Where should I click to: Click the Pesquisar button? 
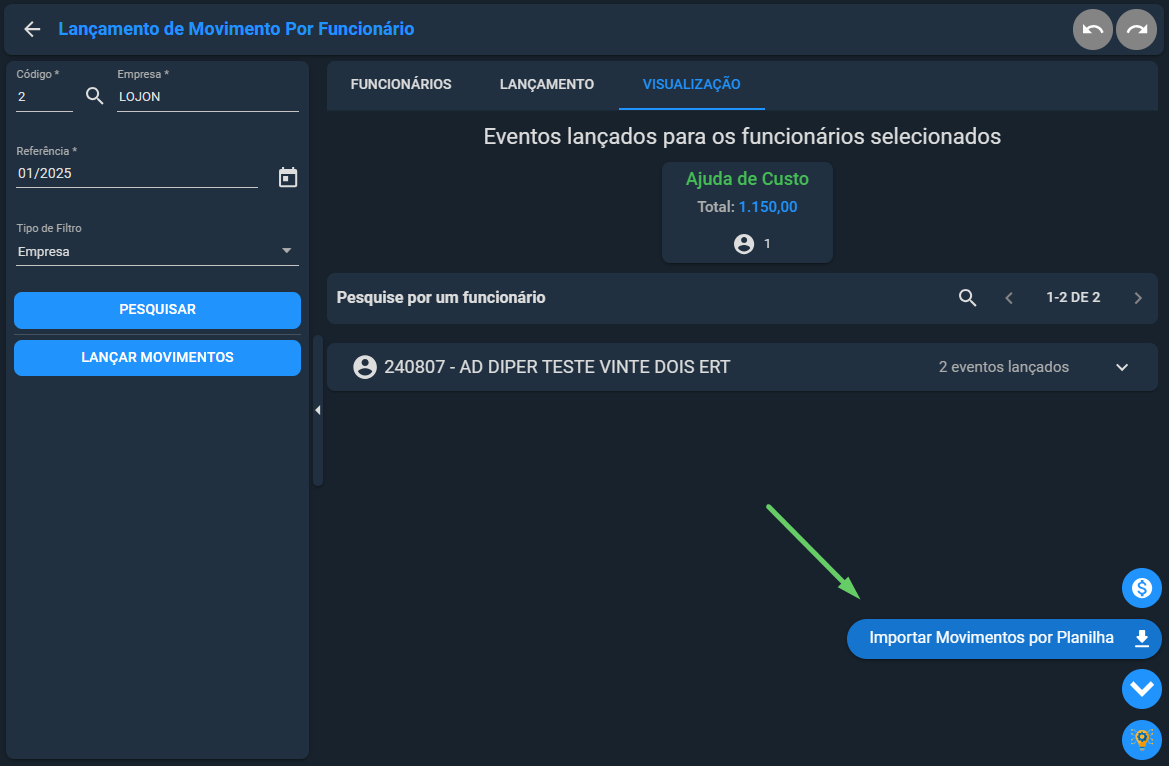coord(157,310)
